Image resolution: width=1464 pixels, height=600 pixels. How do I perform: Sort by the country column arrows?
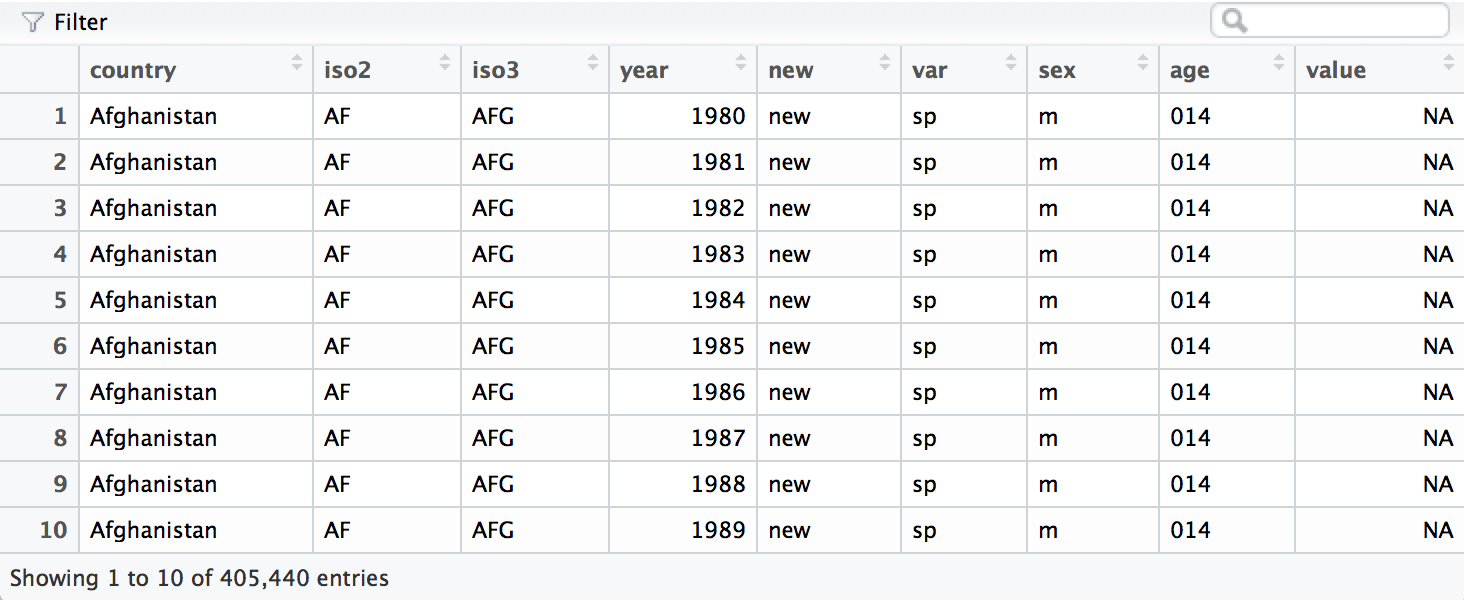coord(297,63)
